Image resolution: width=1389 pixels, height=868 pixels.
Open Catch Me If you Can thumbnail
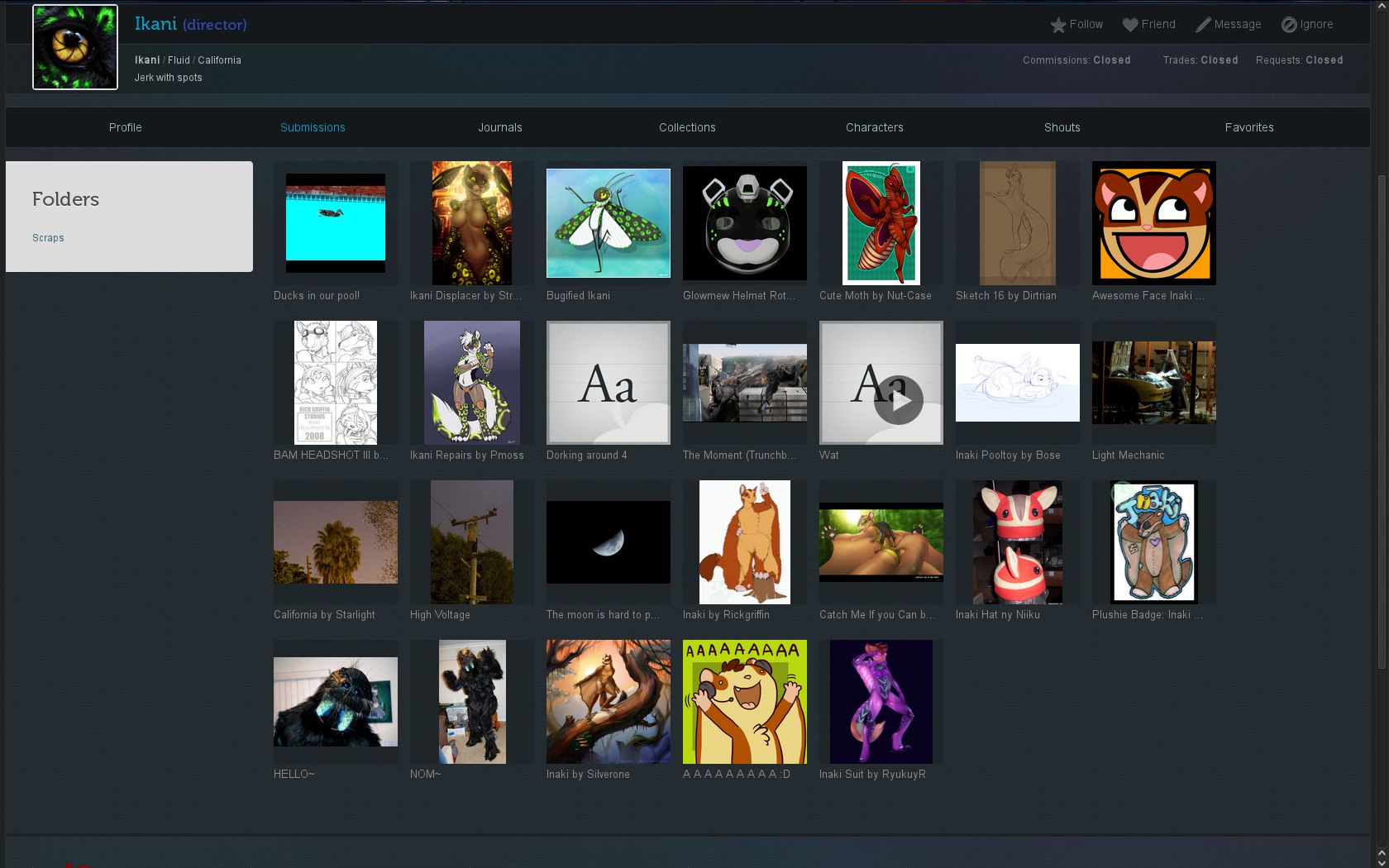tap(881, 542)
